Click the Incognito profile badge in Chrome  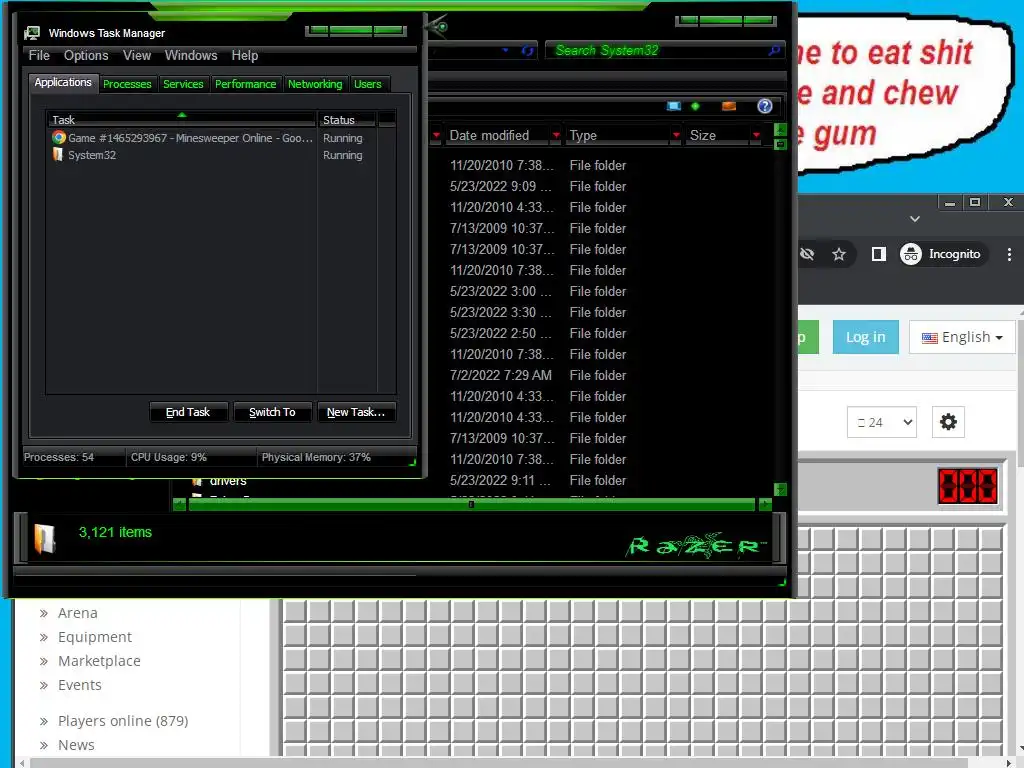(x=942, y=254)
